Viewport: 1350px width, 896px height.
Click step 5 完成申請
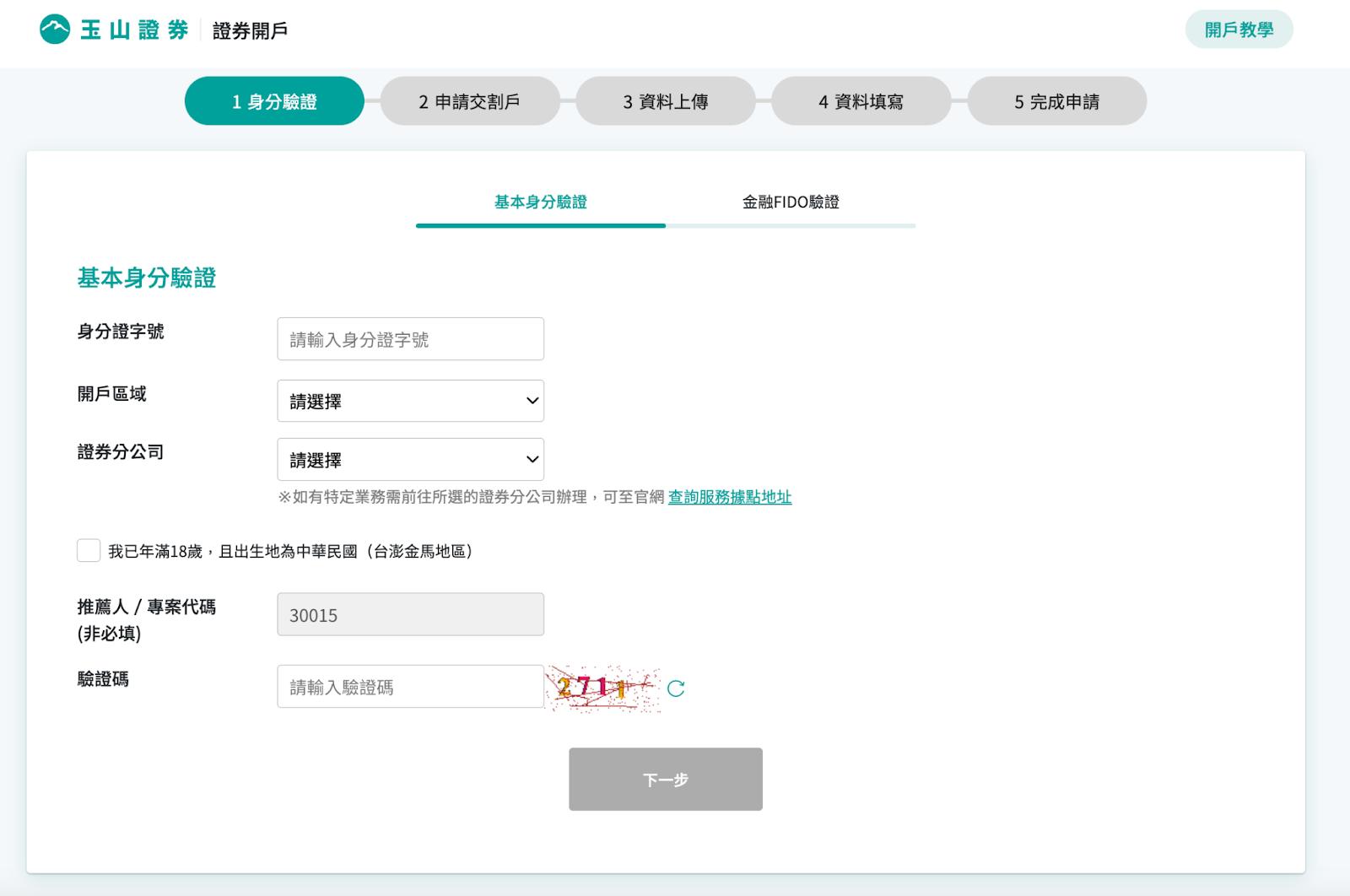(1056, 101)
